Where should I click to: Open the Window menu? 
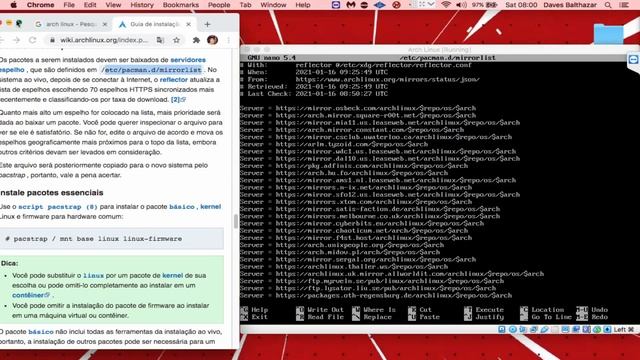coord(273,5)
